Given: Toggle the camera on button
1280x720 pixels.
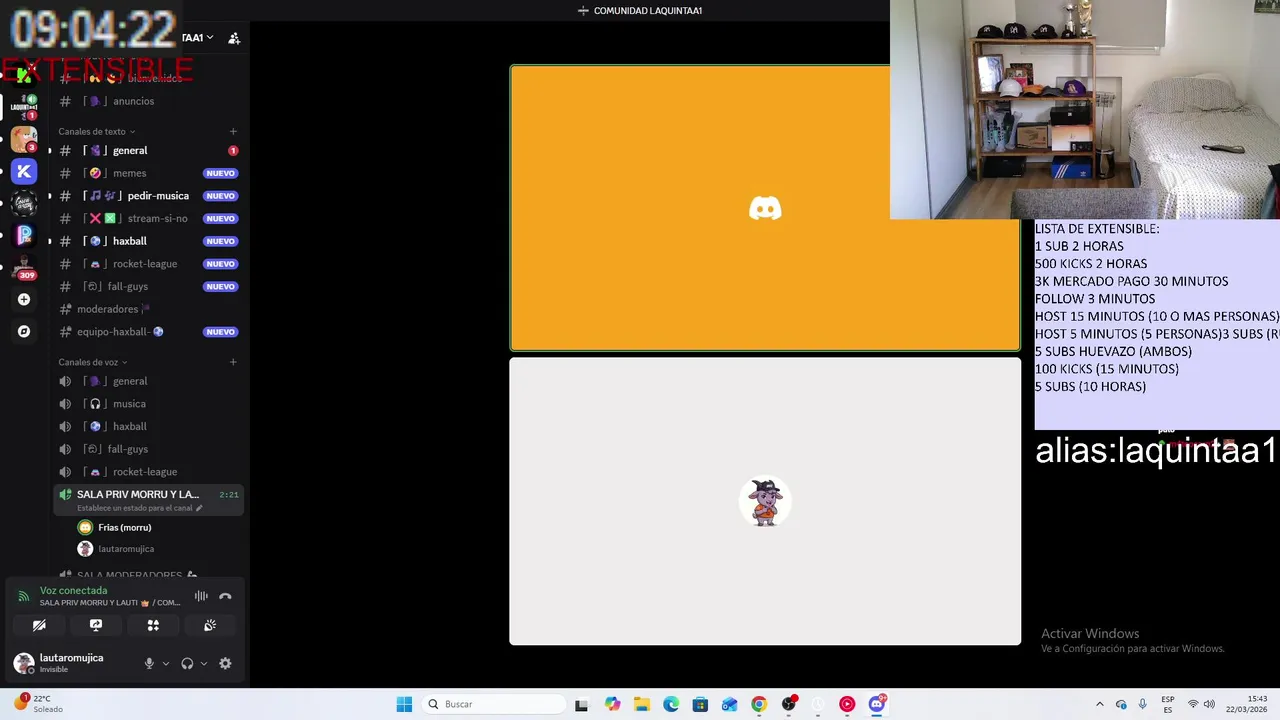Looking at the screenshot, I should (x=39, y=625).
